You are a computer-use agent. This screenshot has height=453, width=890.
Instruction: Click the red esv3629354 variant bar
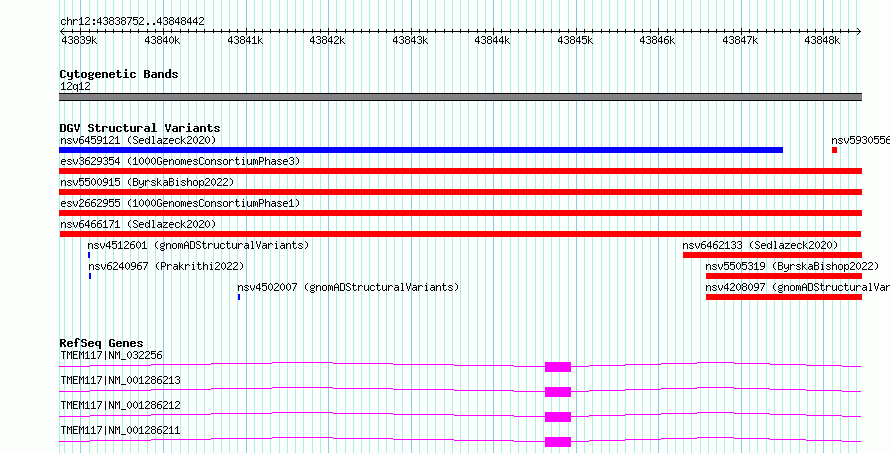(460, 171)
